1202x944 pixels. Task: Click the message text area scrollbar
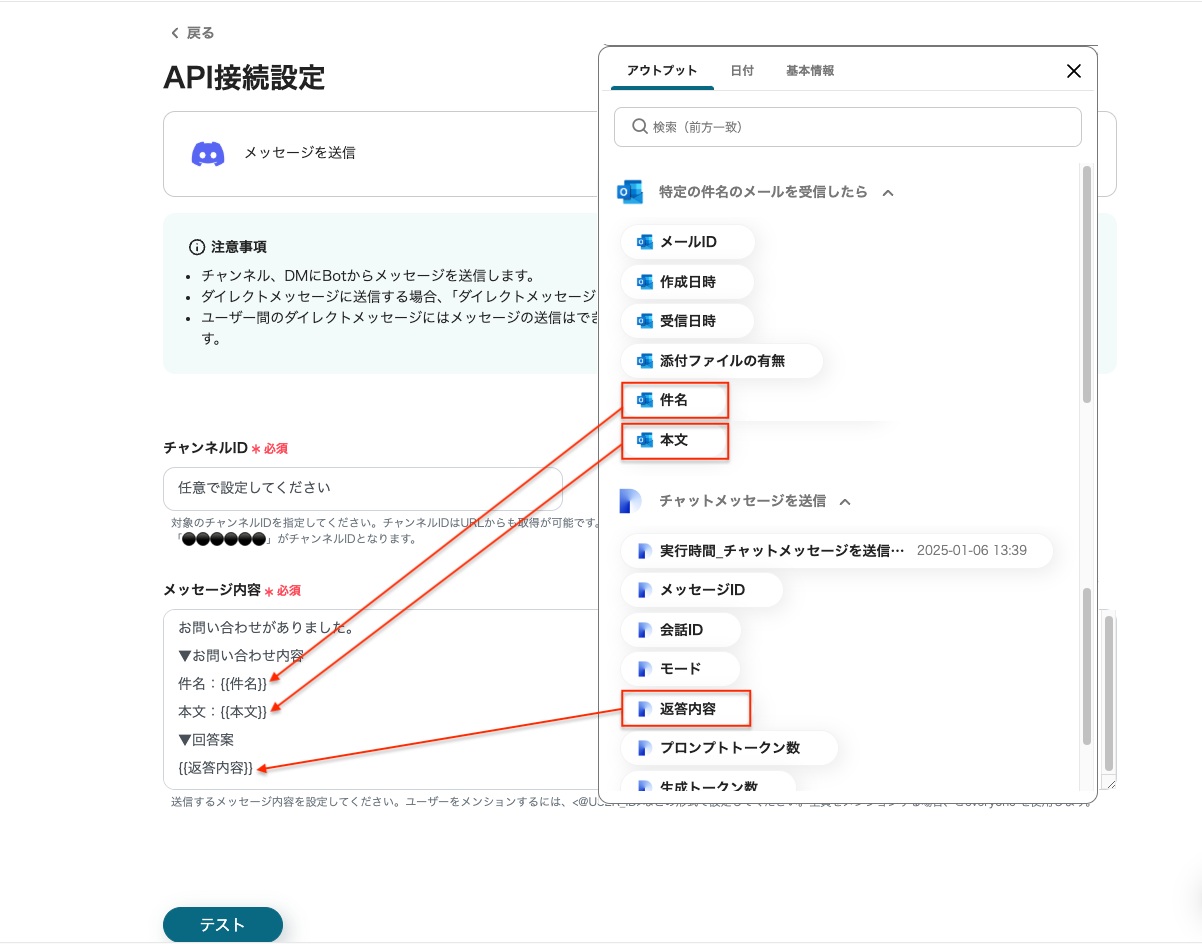1108,692
